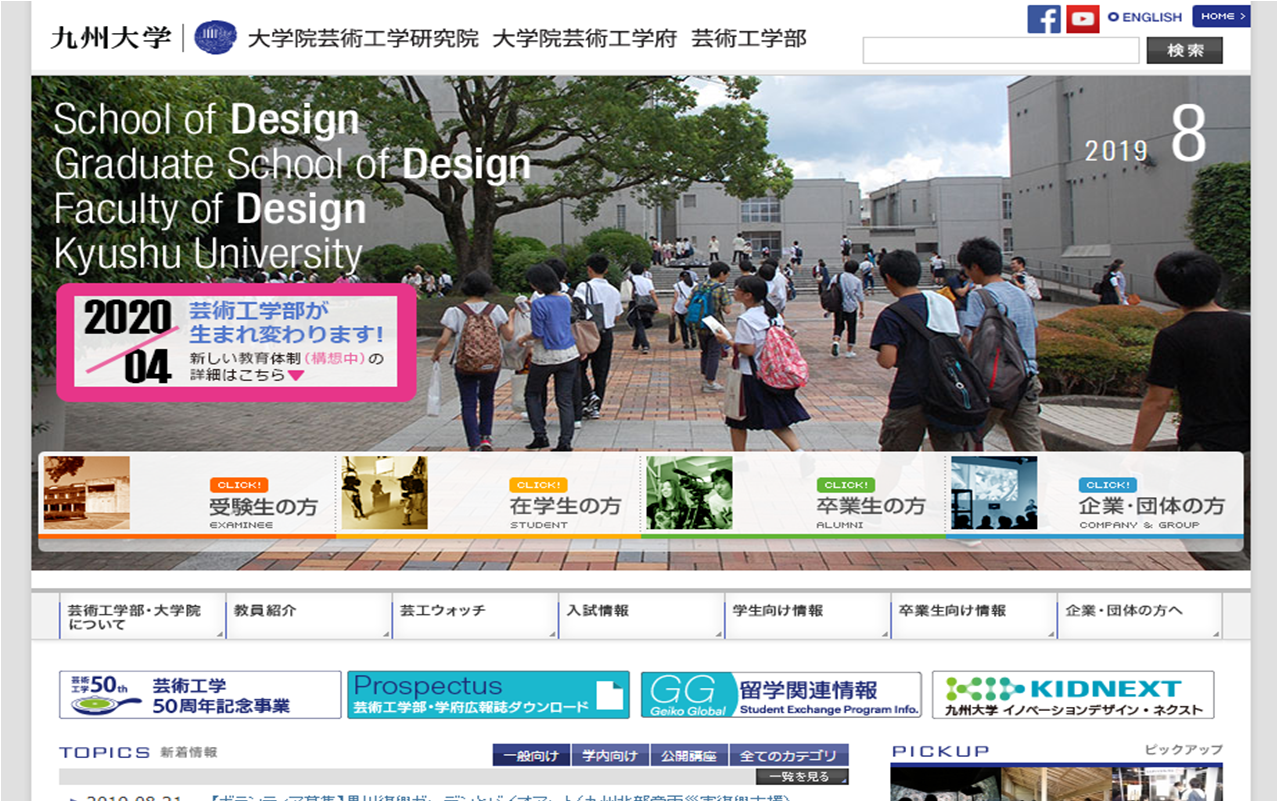Select 全てのカテゴリ topics tab

tap(789, 756)
